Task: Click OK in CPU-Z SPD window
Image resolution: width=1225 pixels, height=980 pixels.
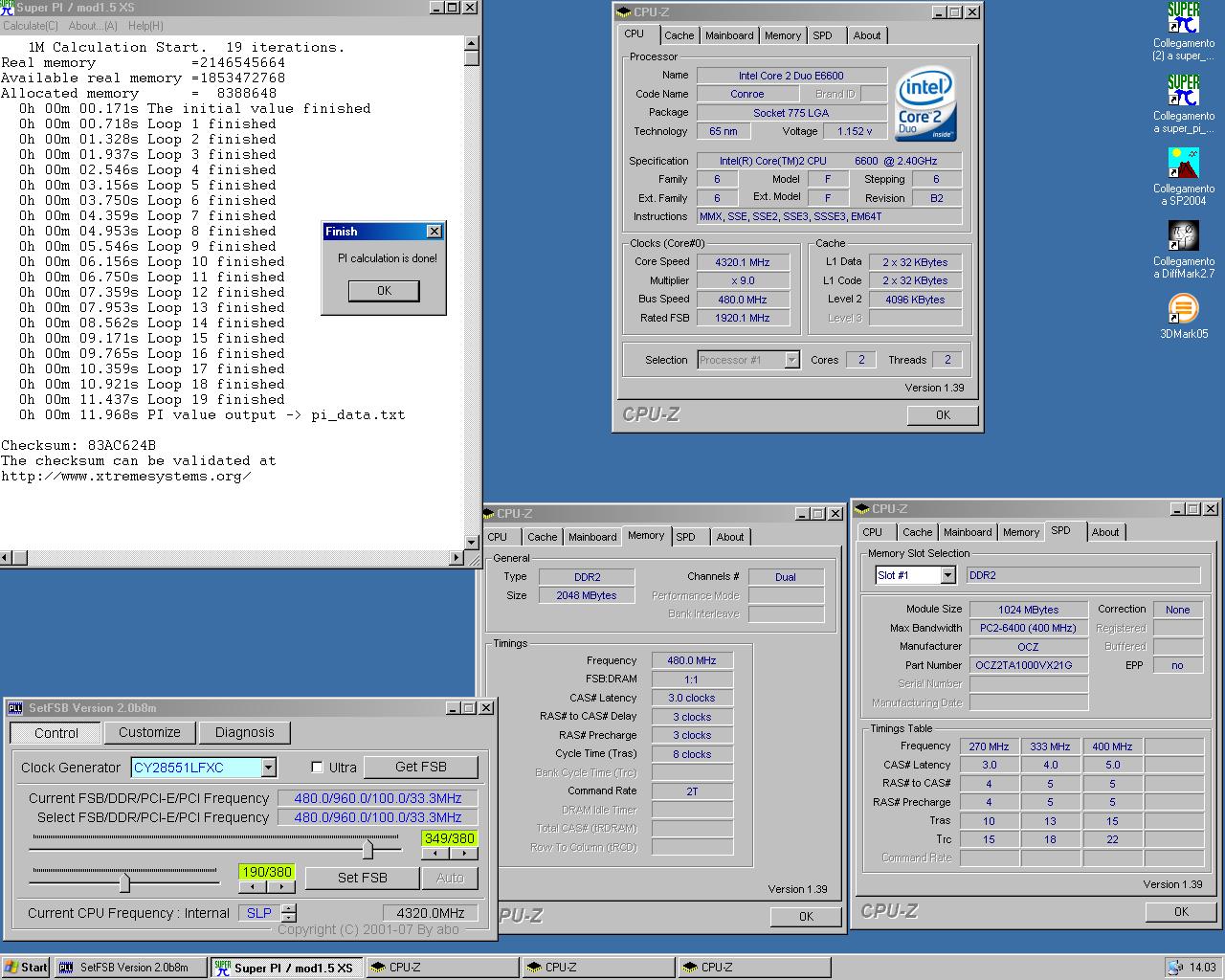Action: click(1181, 911)
